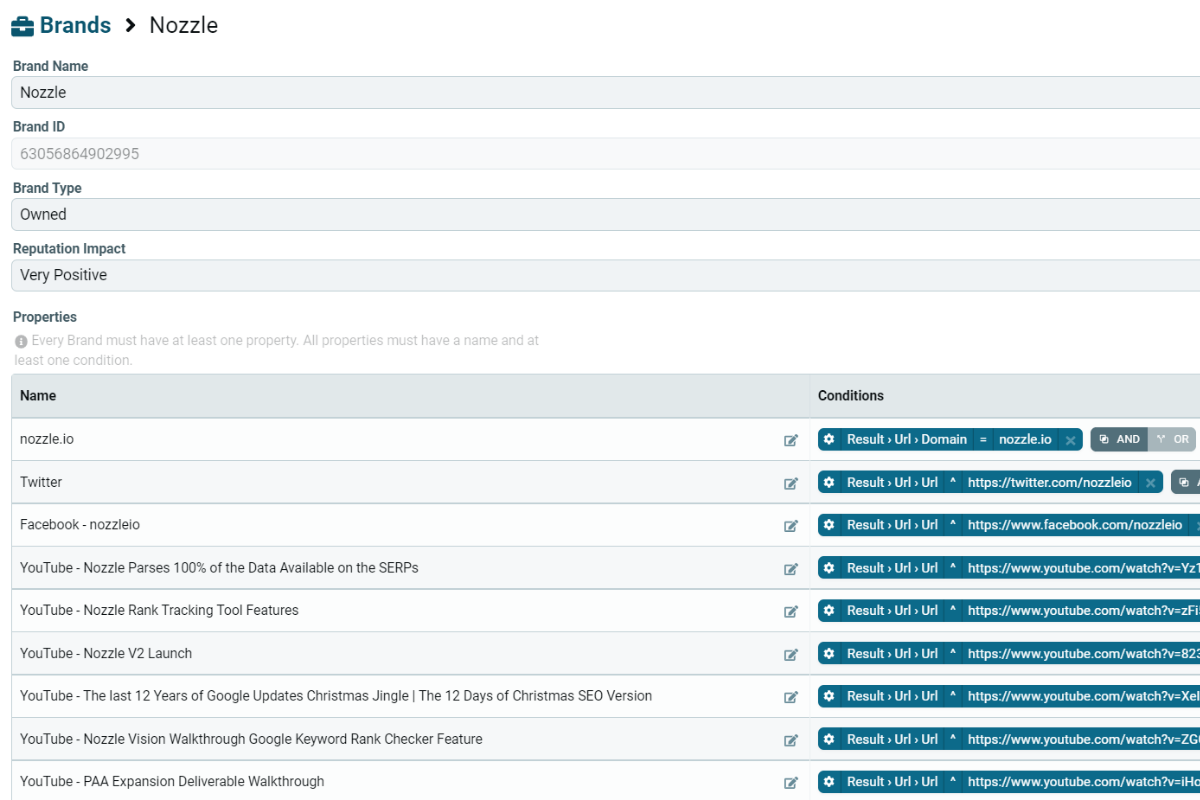The width and height of the screenshot is (1200, 800).
Task: Open the Brands breadcrumb link
Action: click(75, 26)
